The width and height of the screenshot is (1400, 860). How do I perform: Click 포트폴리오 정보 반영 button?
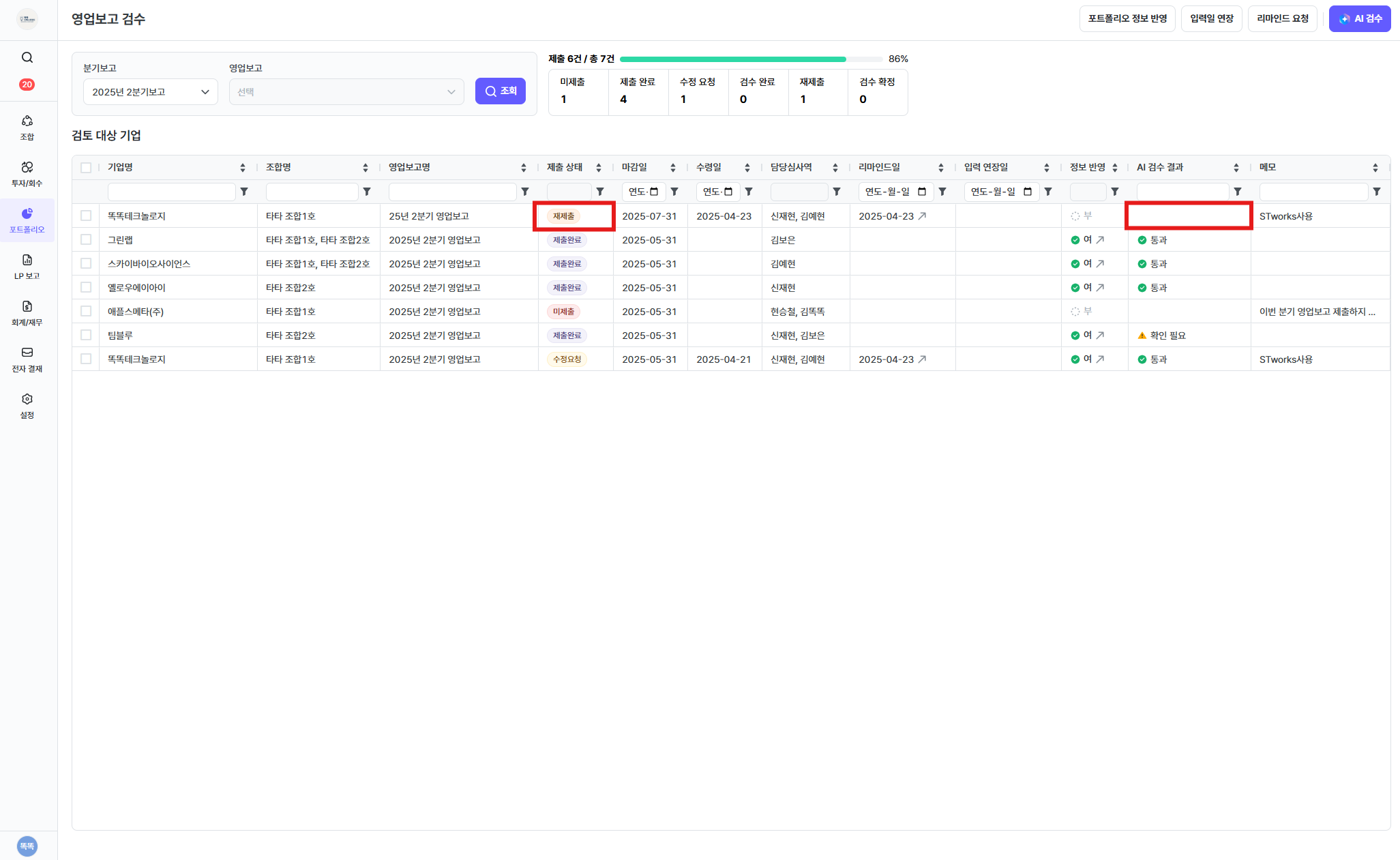[1127, 19]
